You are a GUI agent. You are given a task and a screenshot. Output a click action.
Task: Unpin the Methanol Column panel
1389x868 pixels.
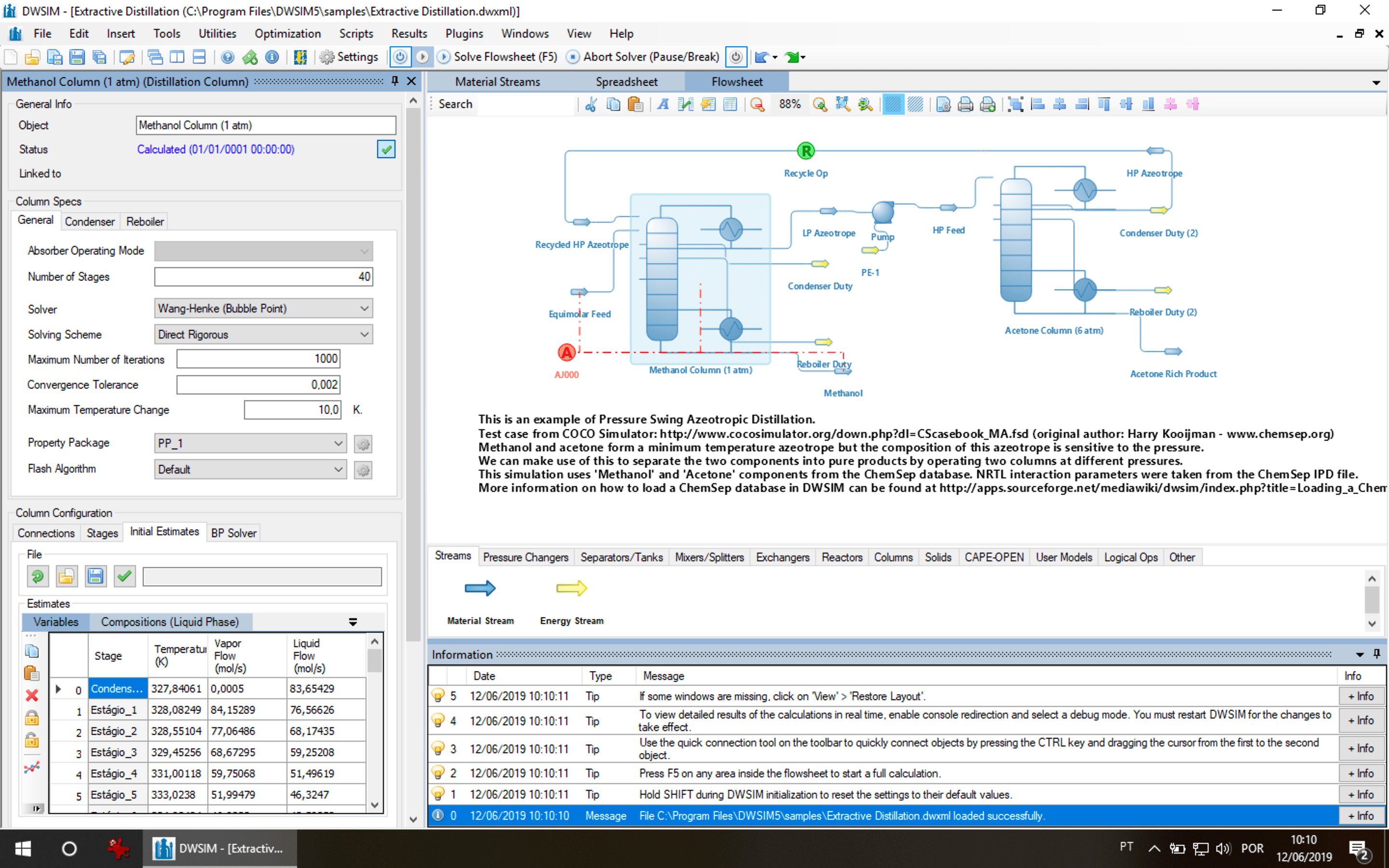tap(395, 81)
